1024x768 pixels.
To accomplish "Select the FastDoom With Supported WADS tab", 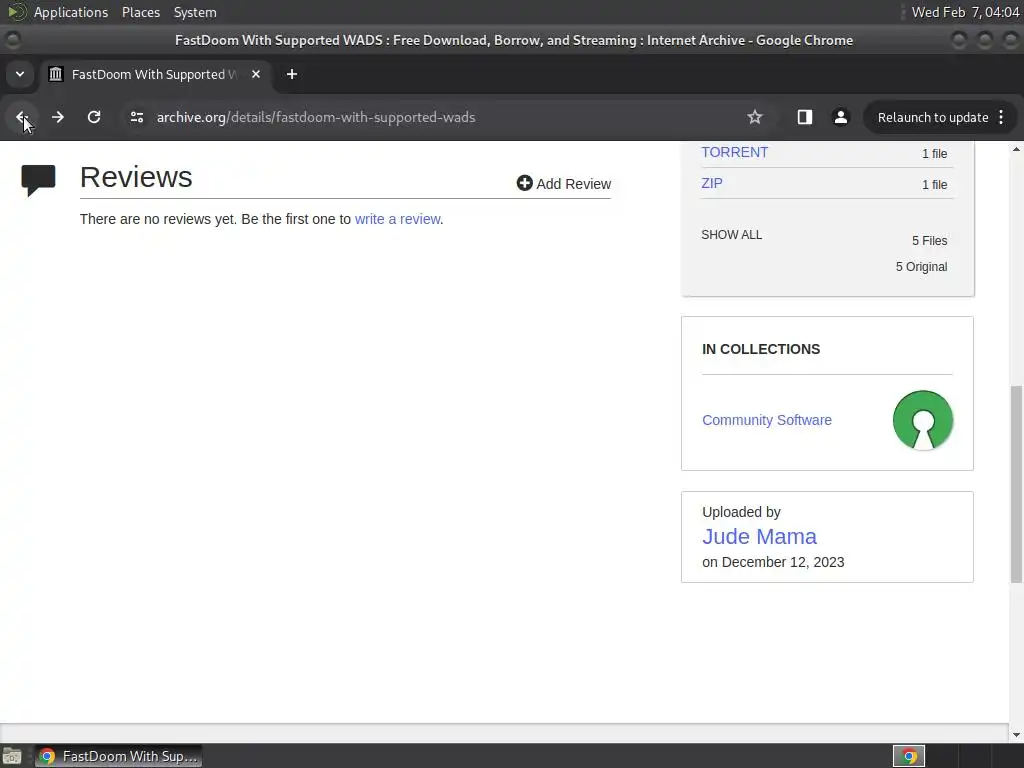I will coord(153,74).
